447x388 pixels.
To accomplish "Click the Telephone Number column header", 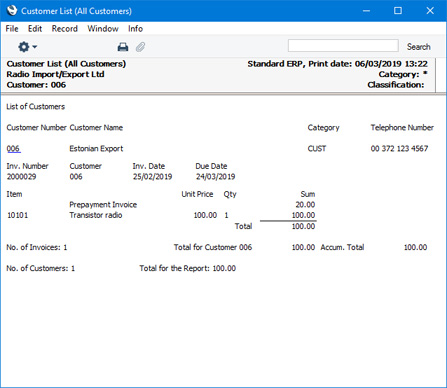I will pos(402,128).
